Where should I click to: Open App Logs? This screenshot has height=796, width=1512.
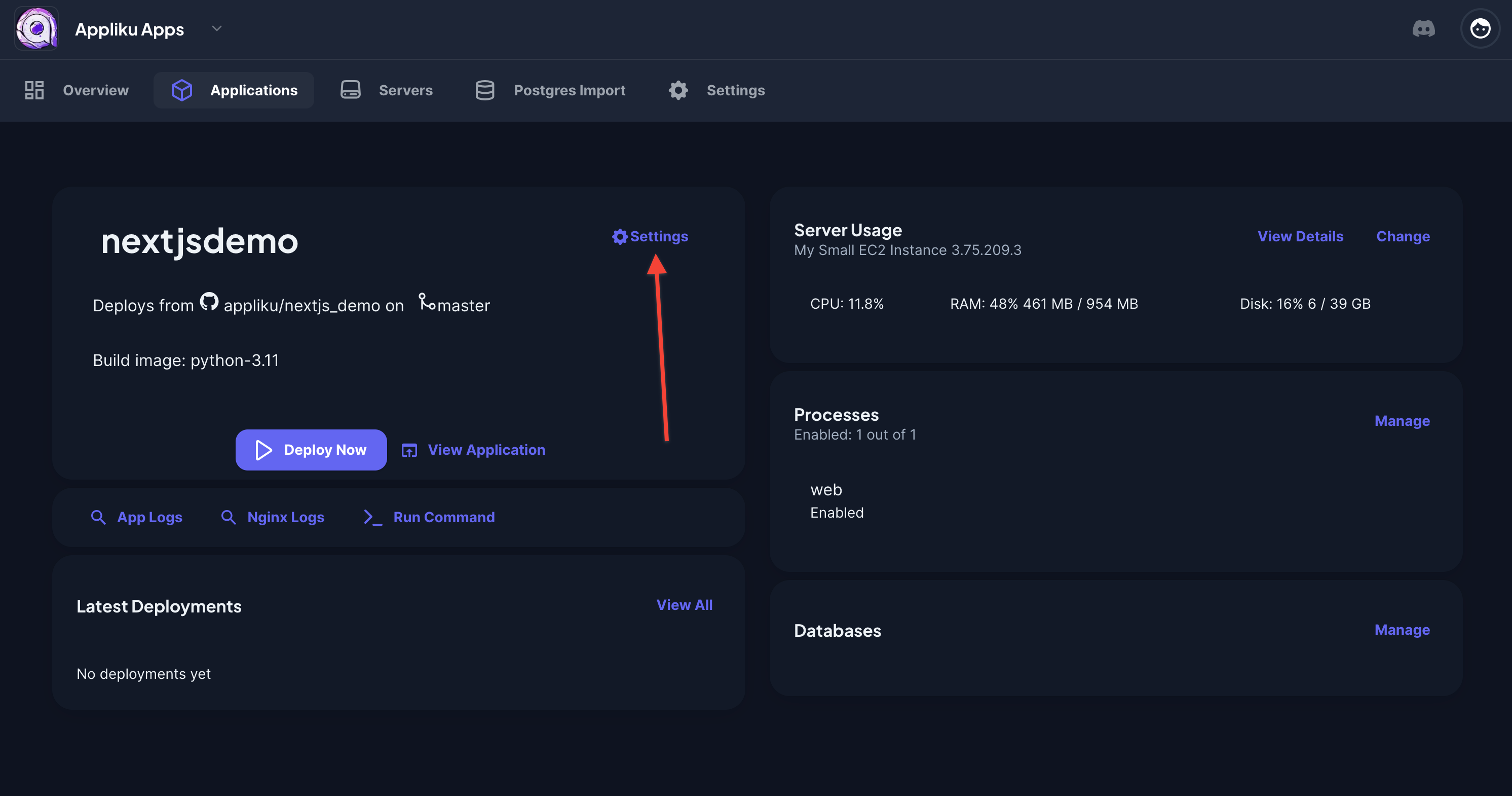coord(137,517)
